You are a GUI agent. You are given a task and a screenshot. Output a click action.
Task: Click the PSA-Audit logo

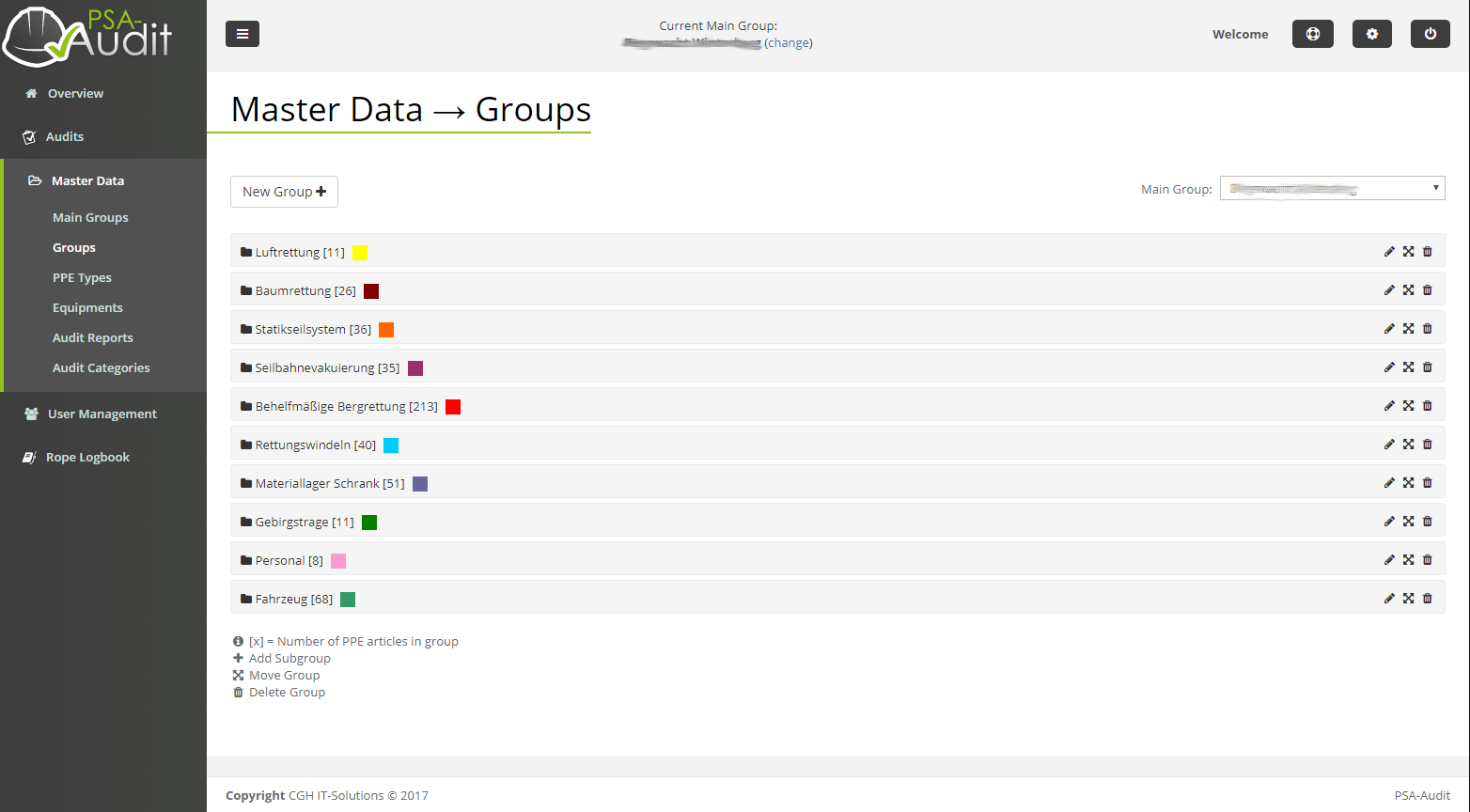[89, 36]
